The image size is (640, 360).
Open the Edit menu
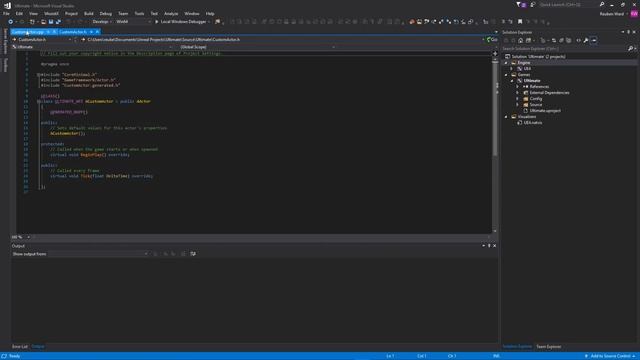19,13
